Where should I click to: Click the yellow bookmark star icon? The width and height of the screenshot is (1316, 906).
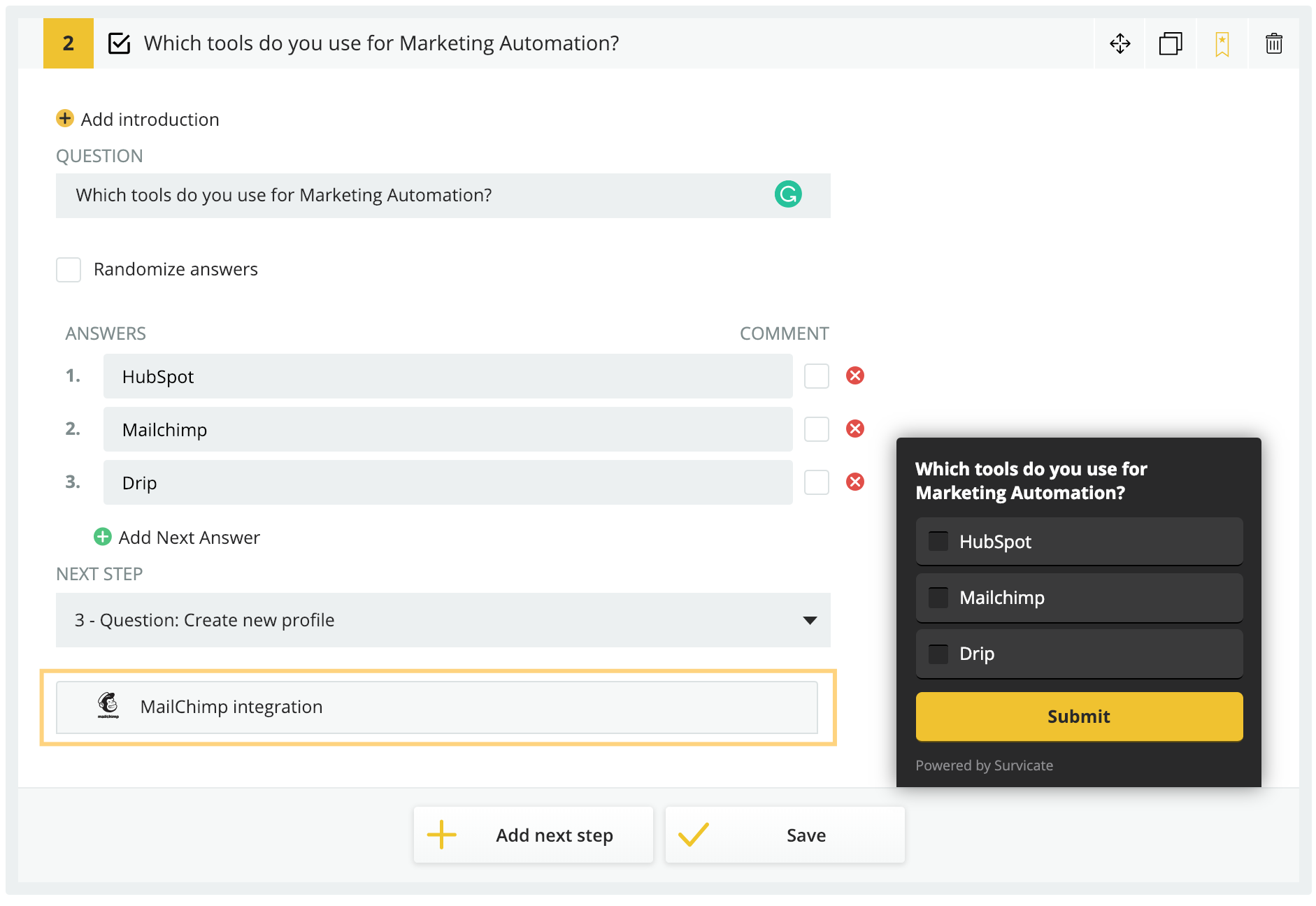tap(1222, 44)
